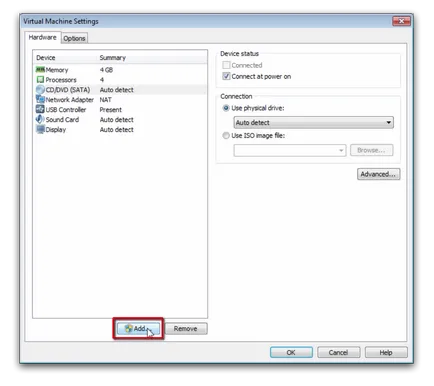
Task: Click Auto detect summary of Sound Card
Action: coord(117,120)
